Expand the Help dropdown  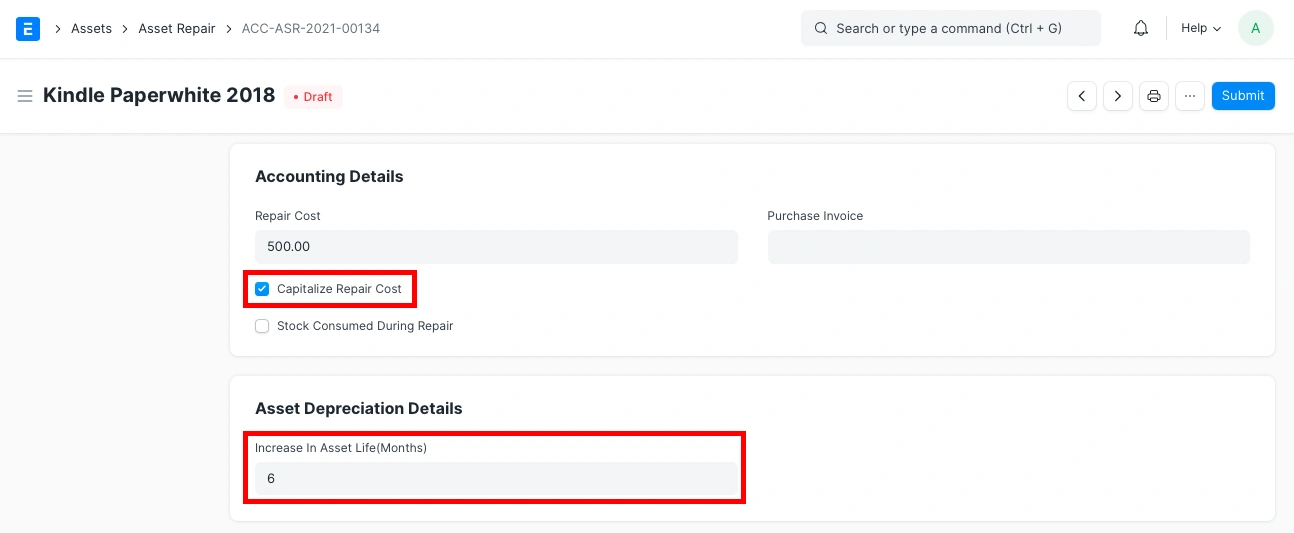coord(1201,29)
